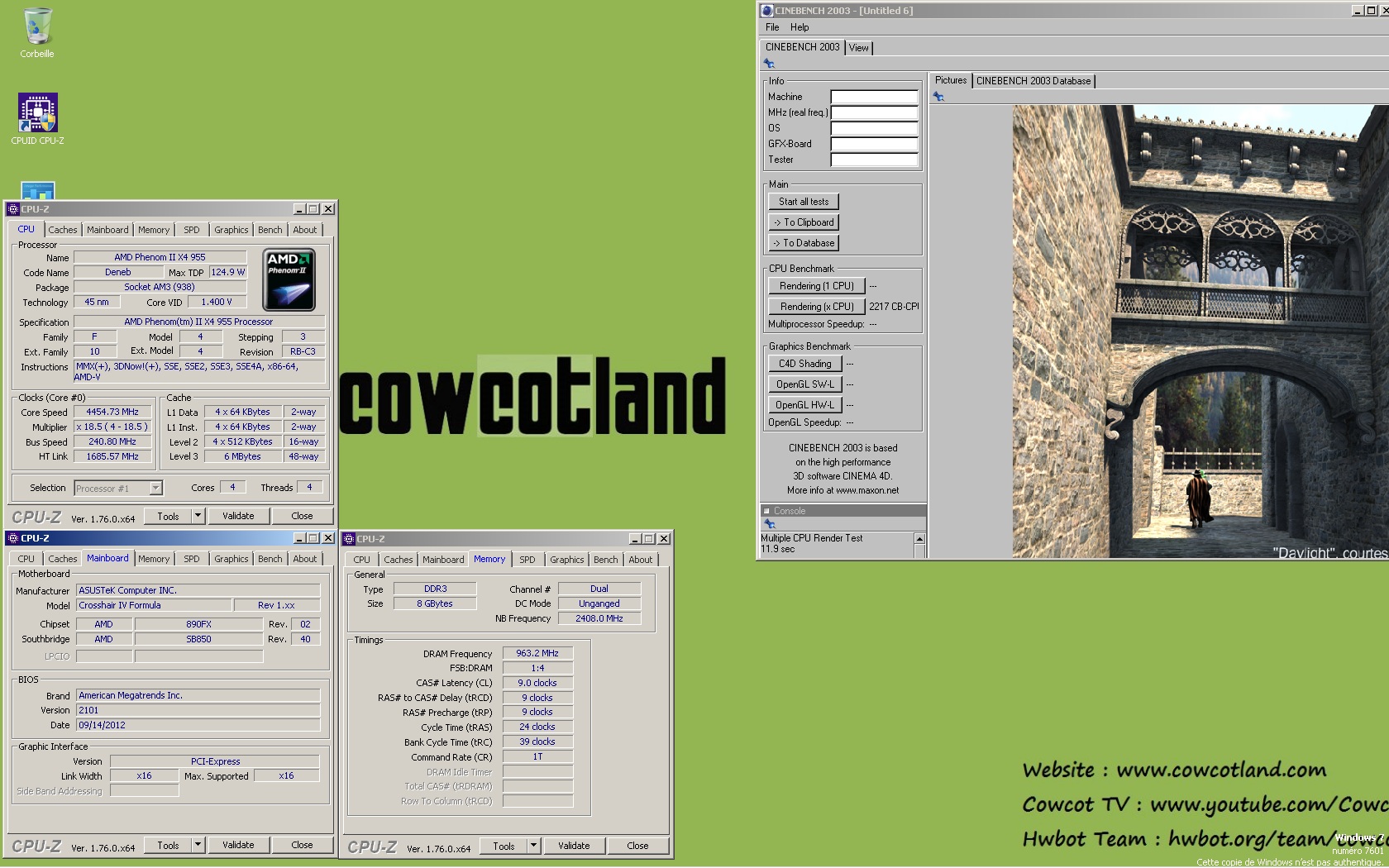Click the Multiplier value x 18.5
Image resolution: width=1389 pixels, height=868 pixels.
[112, 427]
